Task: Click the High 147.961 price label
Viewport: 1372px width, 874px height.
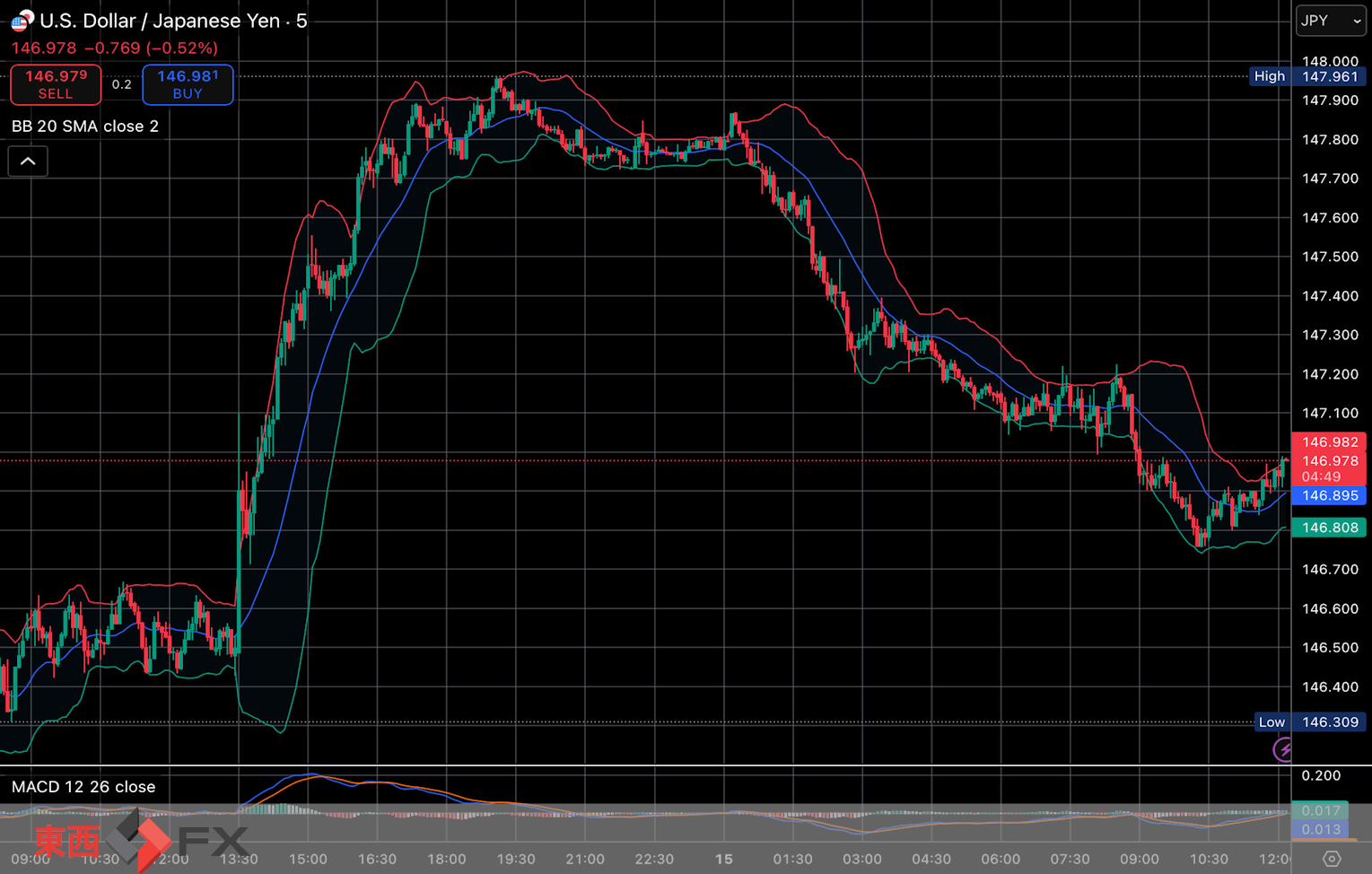Action: [x=1308, y=76]
